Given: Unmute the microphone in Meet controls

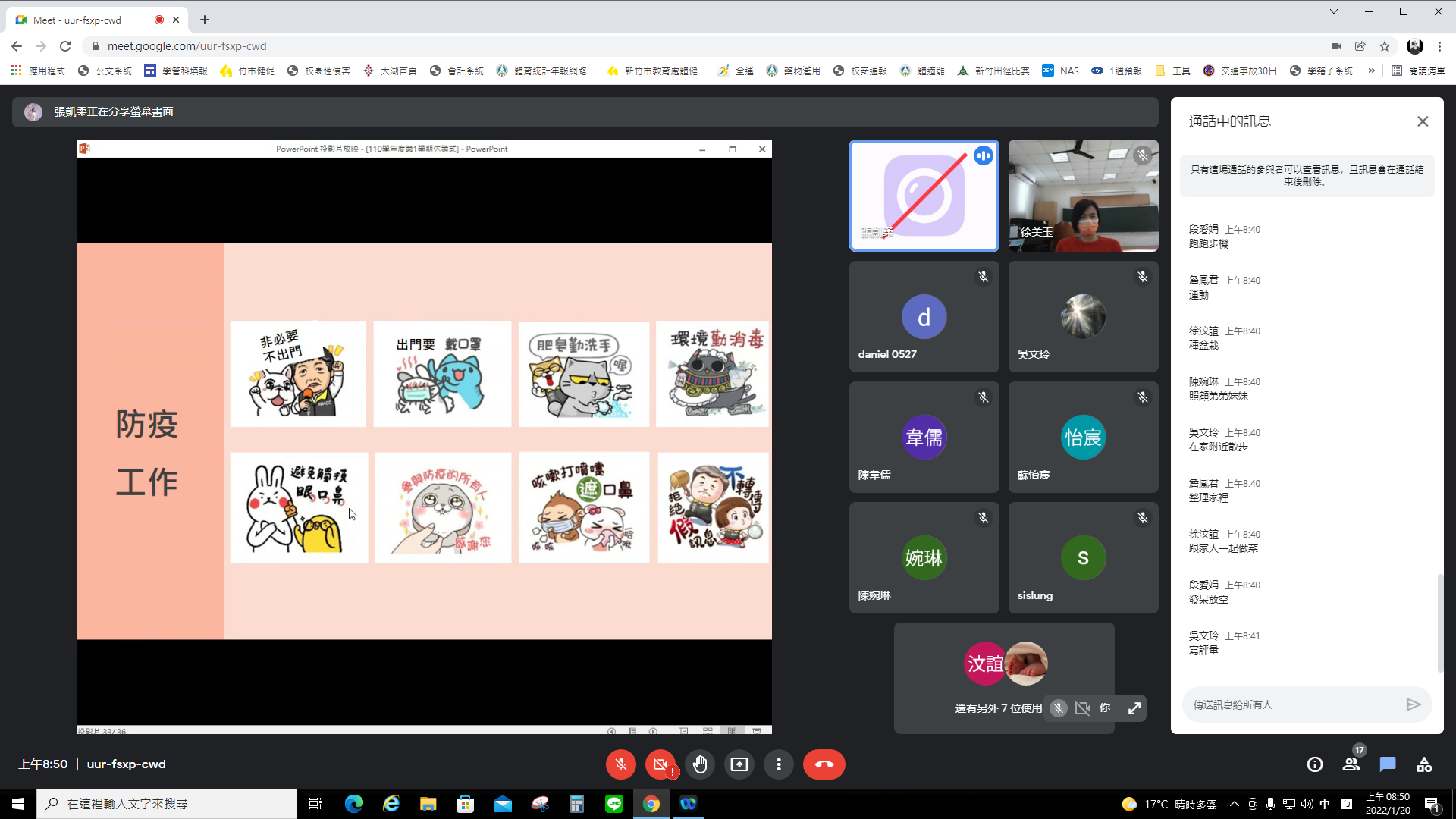Looking at the screenshot, I should pos(620,764).
